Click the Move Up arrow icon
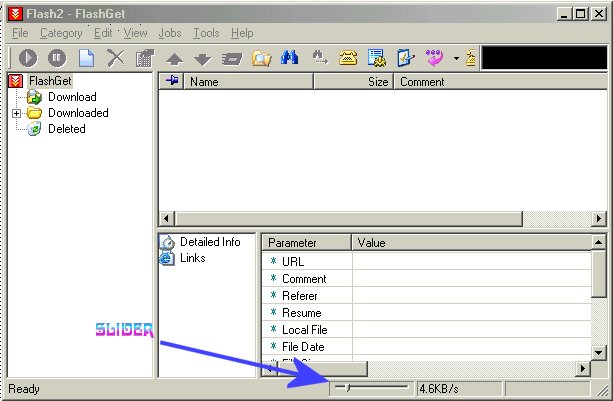Screen dimensions: 613x401 tap(174, 59)
